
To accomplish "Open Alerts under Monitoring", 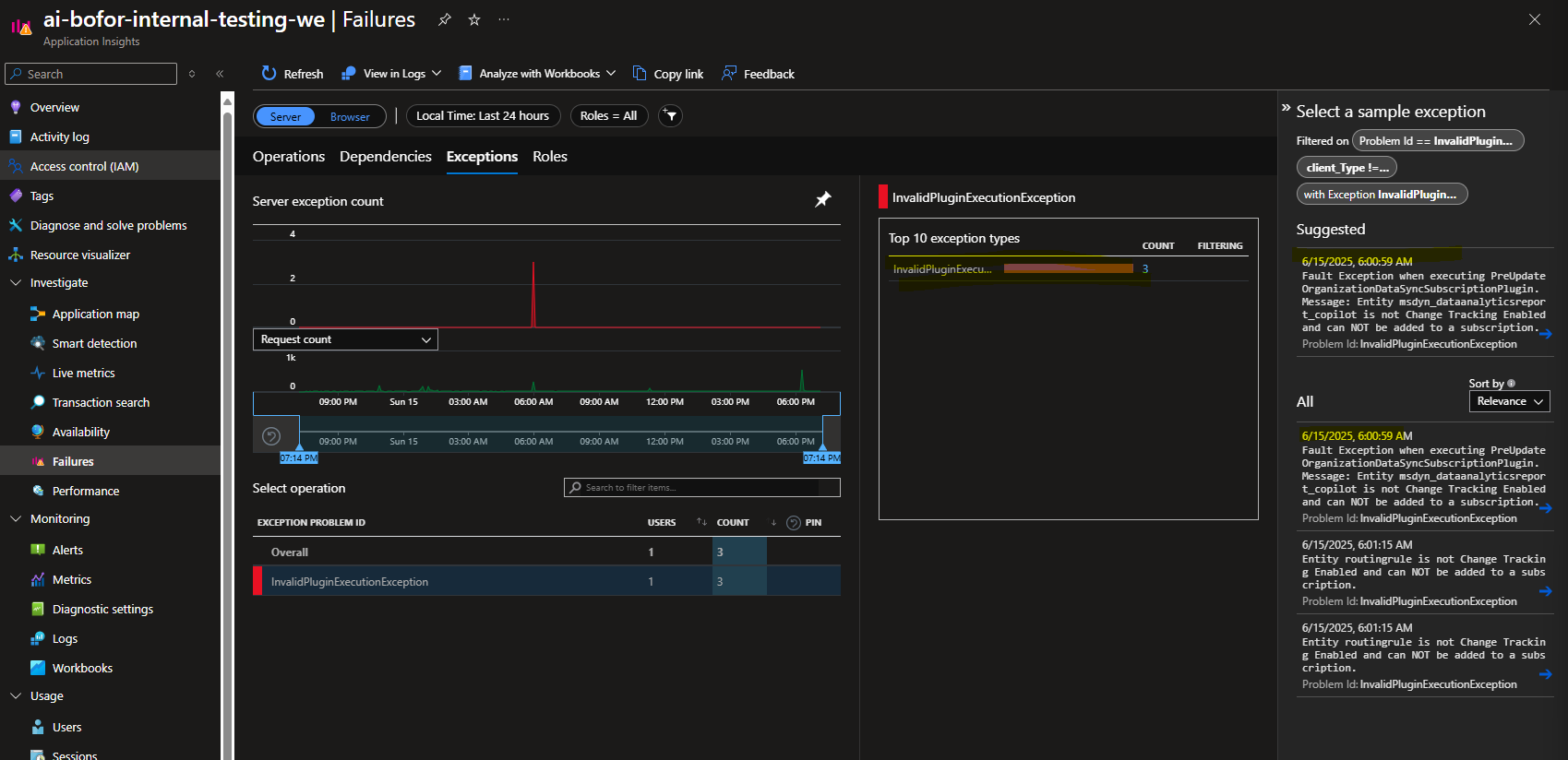I will pyautogui.click(x=67, y=550).
